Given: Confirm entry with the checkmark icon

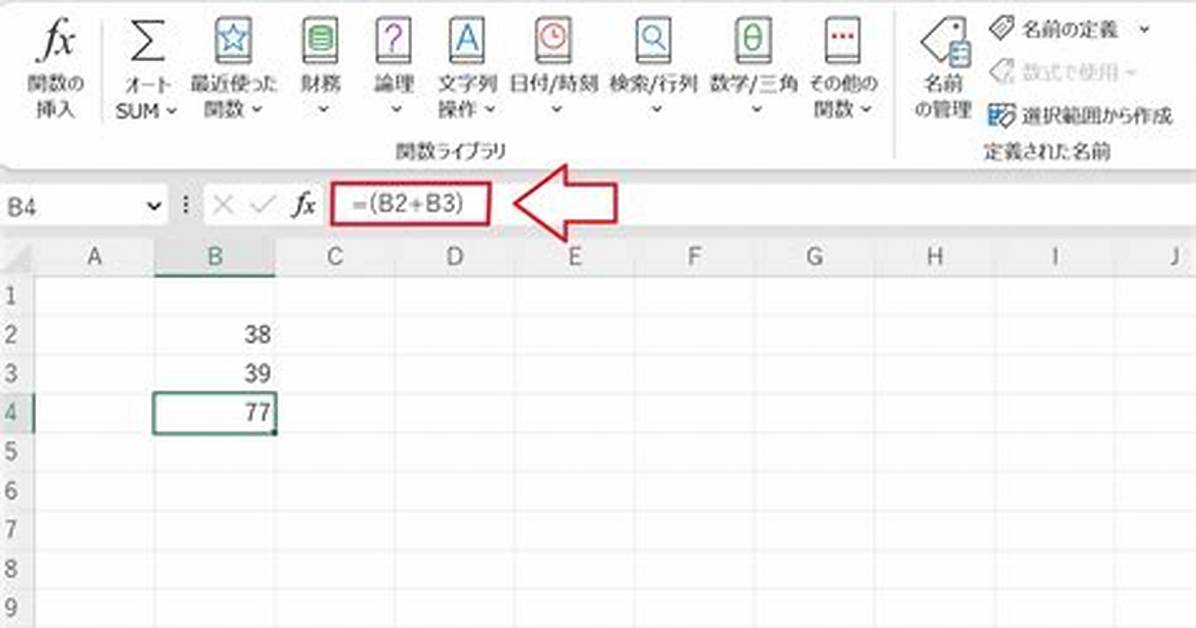Looking at the screenshot, I should coord(262,205).
